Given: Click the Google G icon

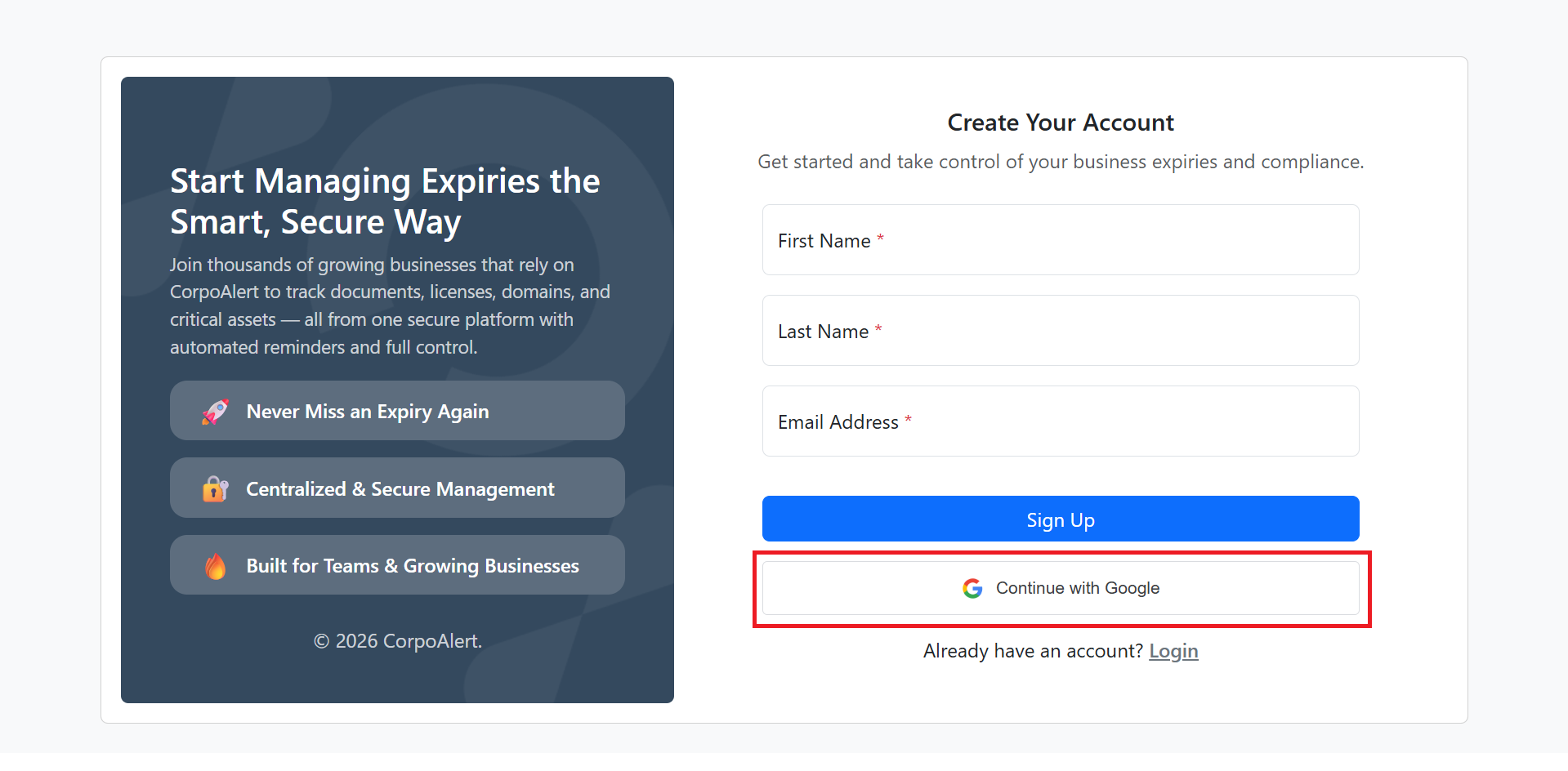Looking at the screenshot, I should pos(972,588).
